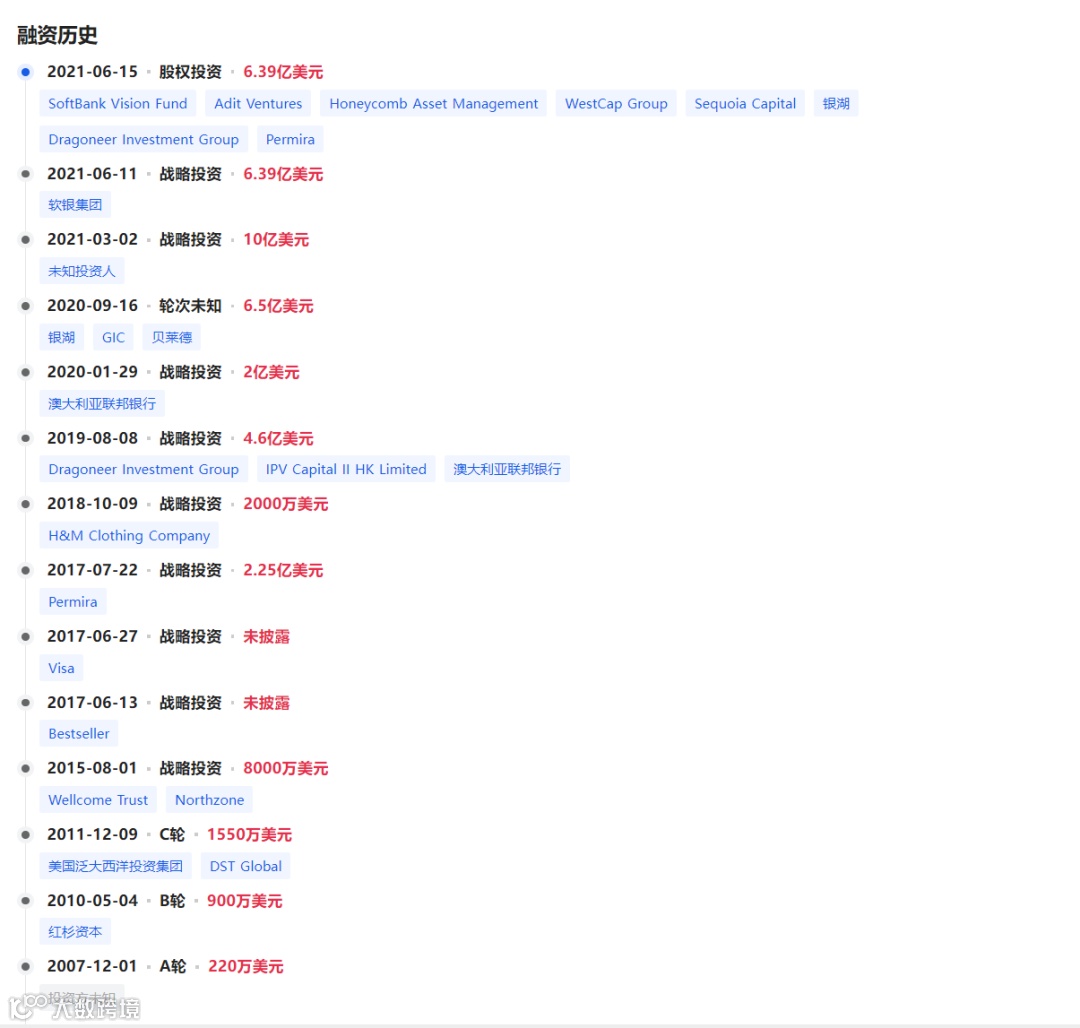The width and height of the screenshot is (1080, 1028).
Task: Select Bestseller investor tag
Action: point(79,733)
